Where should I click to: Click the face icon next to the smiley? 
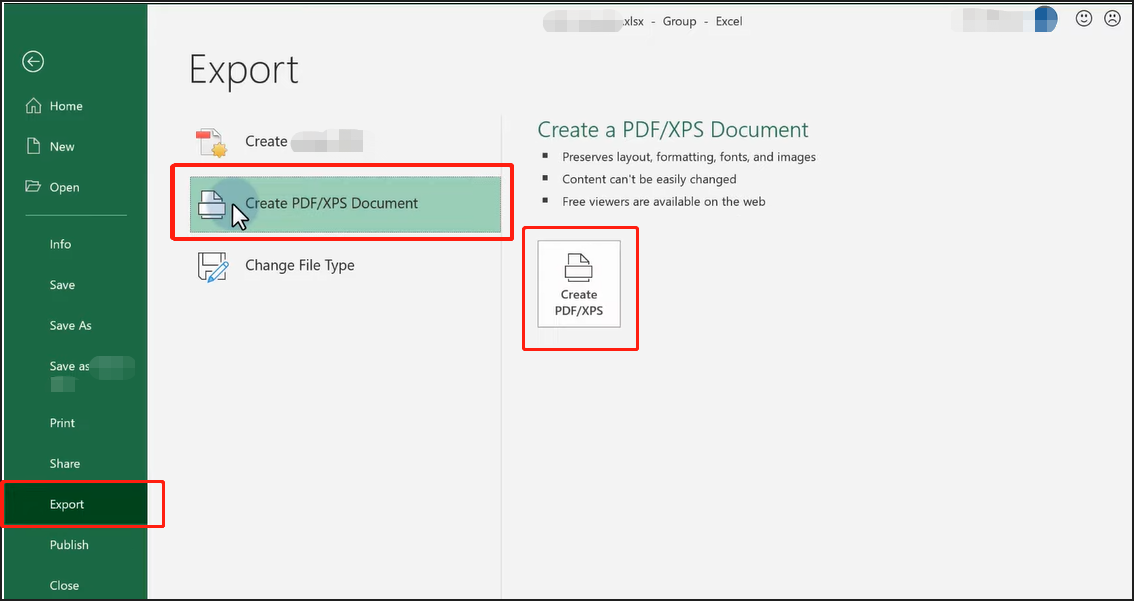pyautogui.click(x=1113, y=18)
